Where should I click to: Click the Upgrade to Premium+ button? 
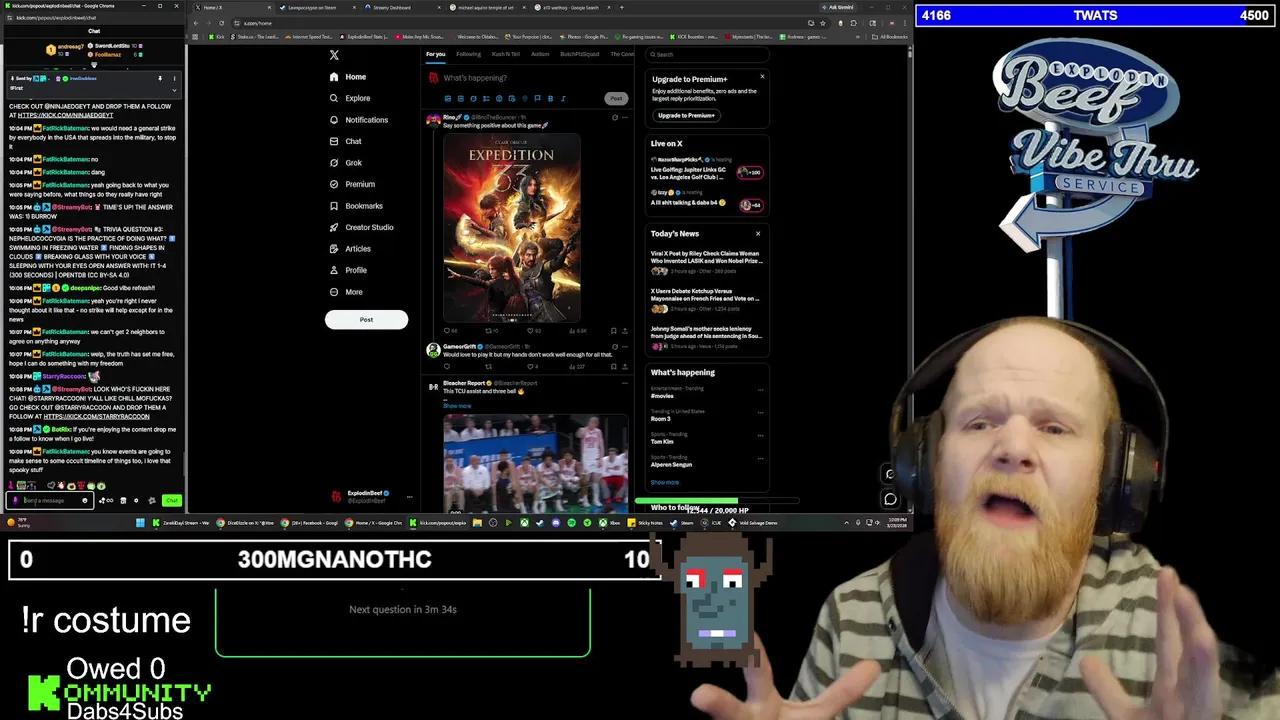tap(686, 115)
